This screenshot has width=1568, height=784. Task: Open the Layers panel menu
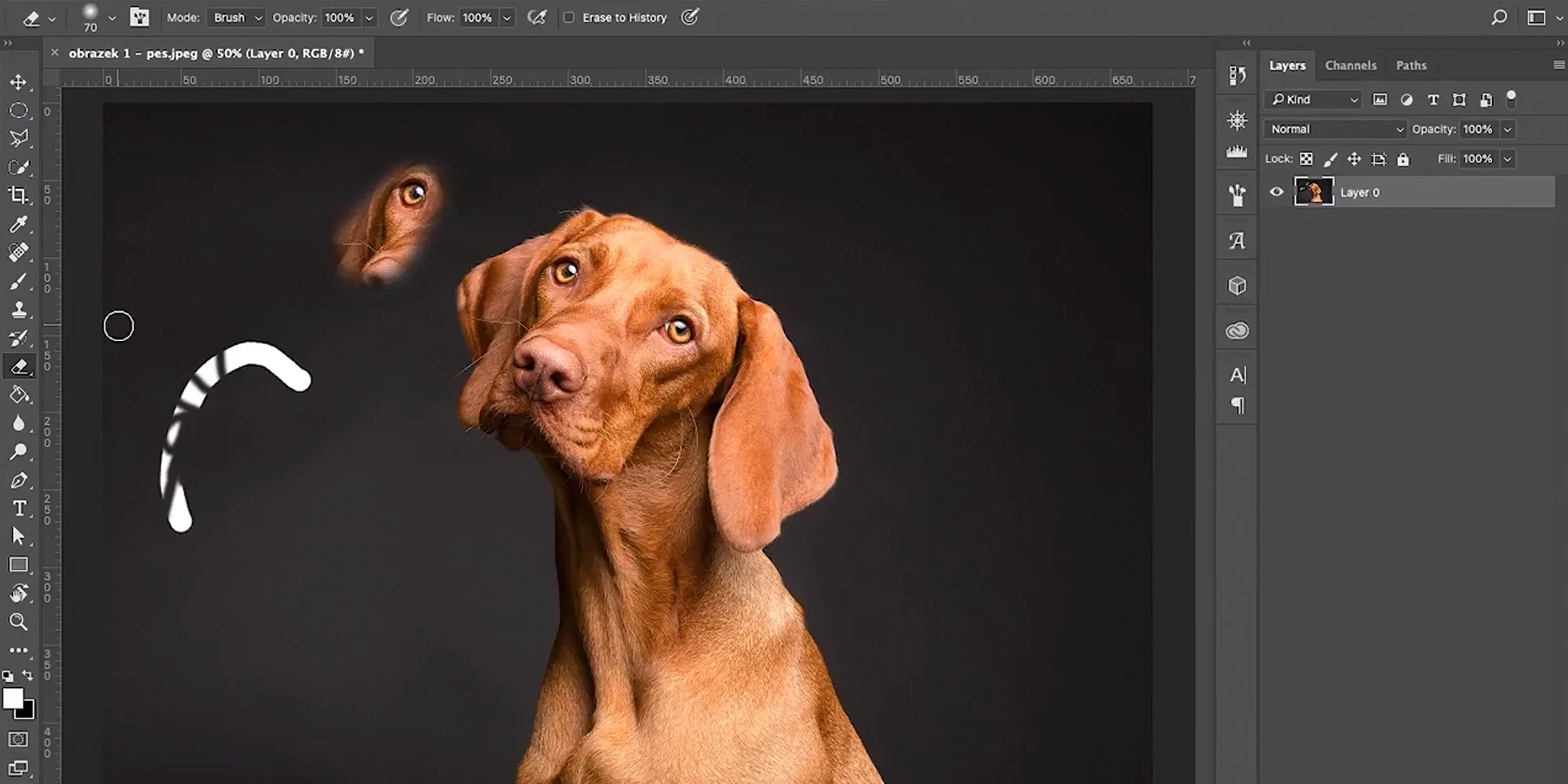point(1559,65)
